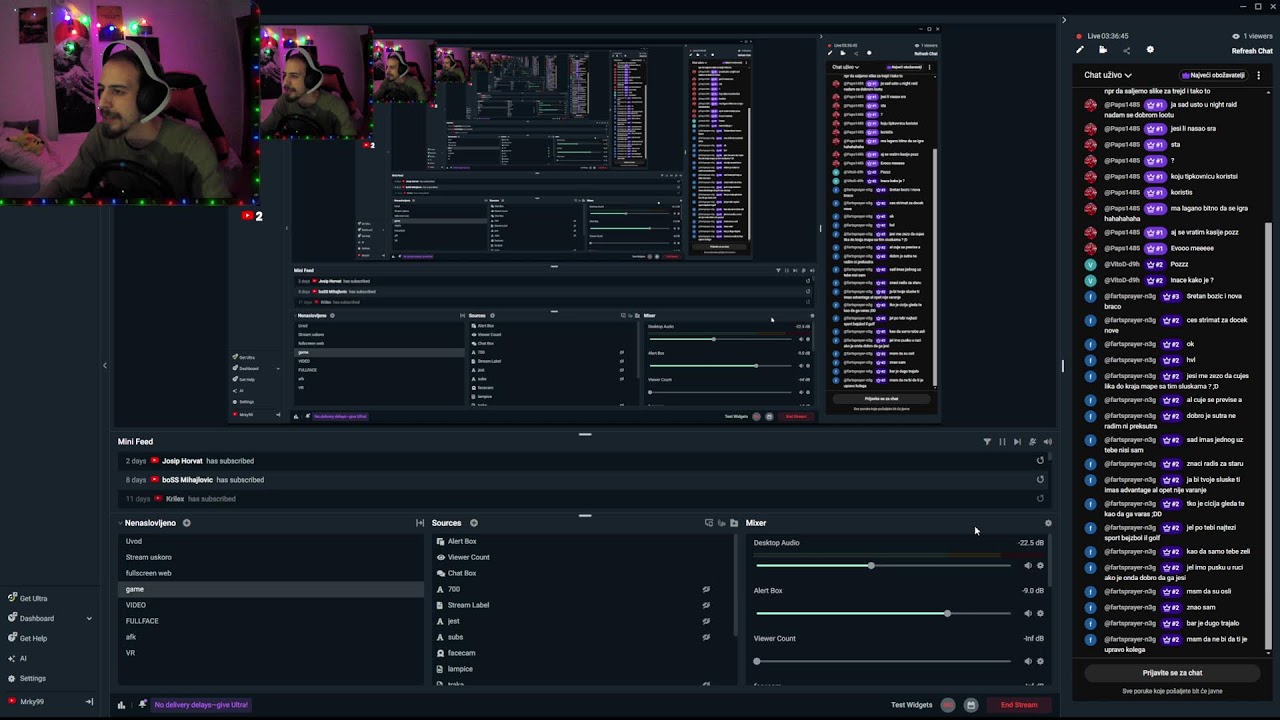Open Viewer Count audio settings gear
Screen dimensions: 1280x720
pos(1040,661)
